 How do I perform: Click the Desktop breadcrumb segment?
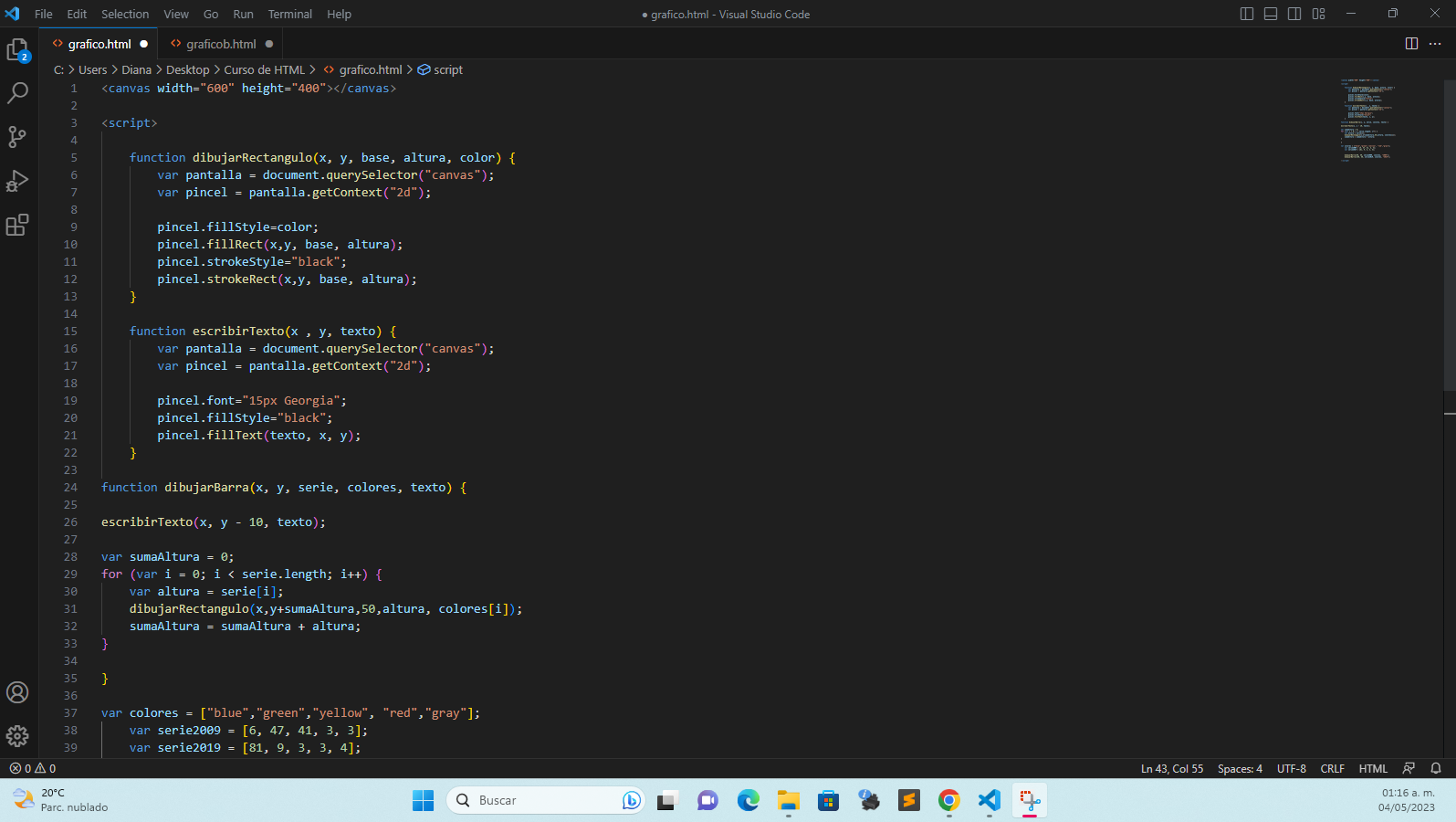(187, 69)
